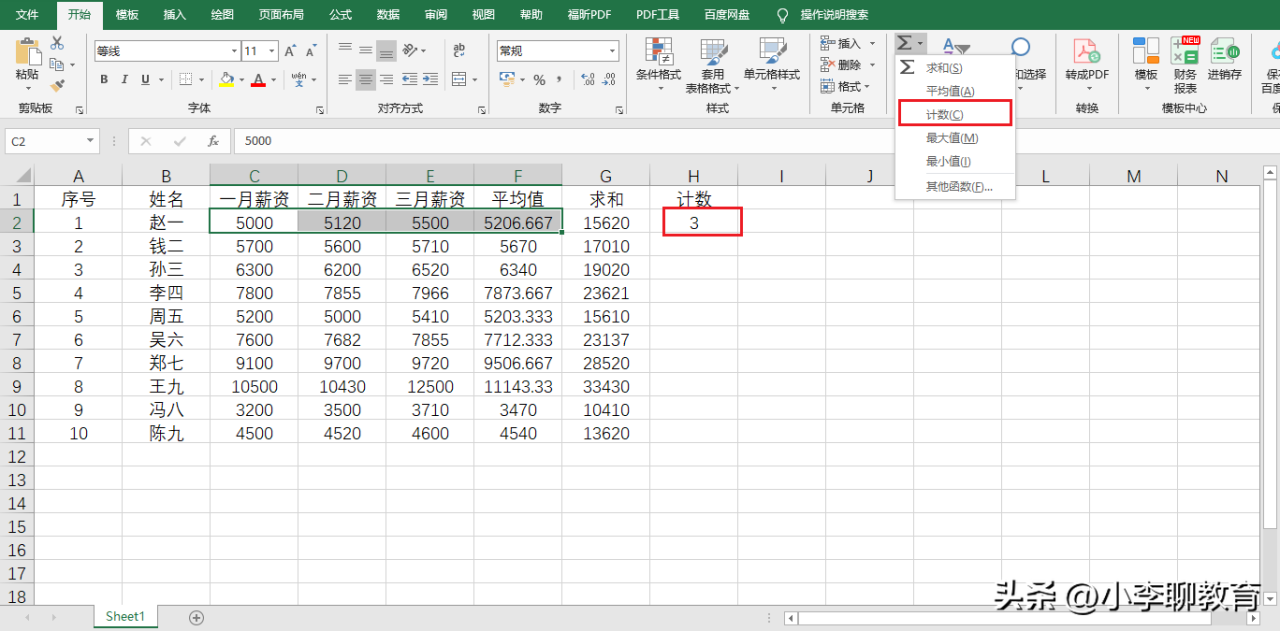The height and width of the screenshot is (631, 1280).
Task: Decrease font size with smaller A
Action: pos(312,51)
